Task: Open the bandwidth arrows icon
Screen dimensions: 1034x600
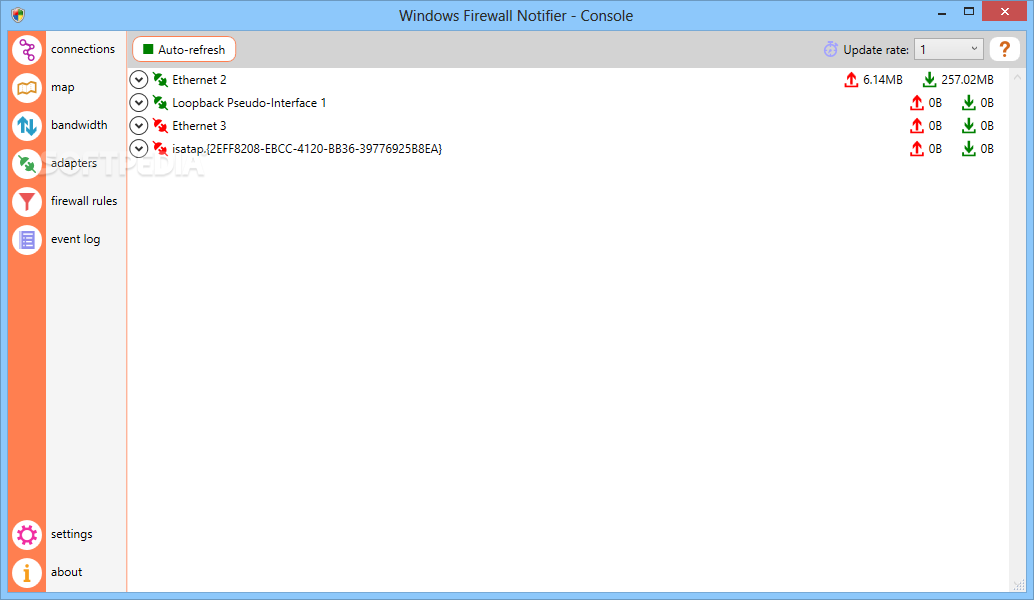Action: coord(27,125)
